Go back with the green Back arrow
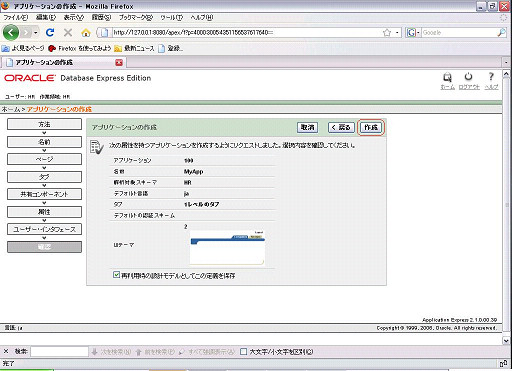The width and height of the screenshot is (512, 371). [11, 33]
